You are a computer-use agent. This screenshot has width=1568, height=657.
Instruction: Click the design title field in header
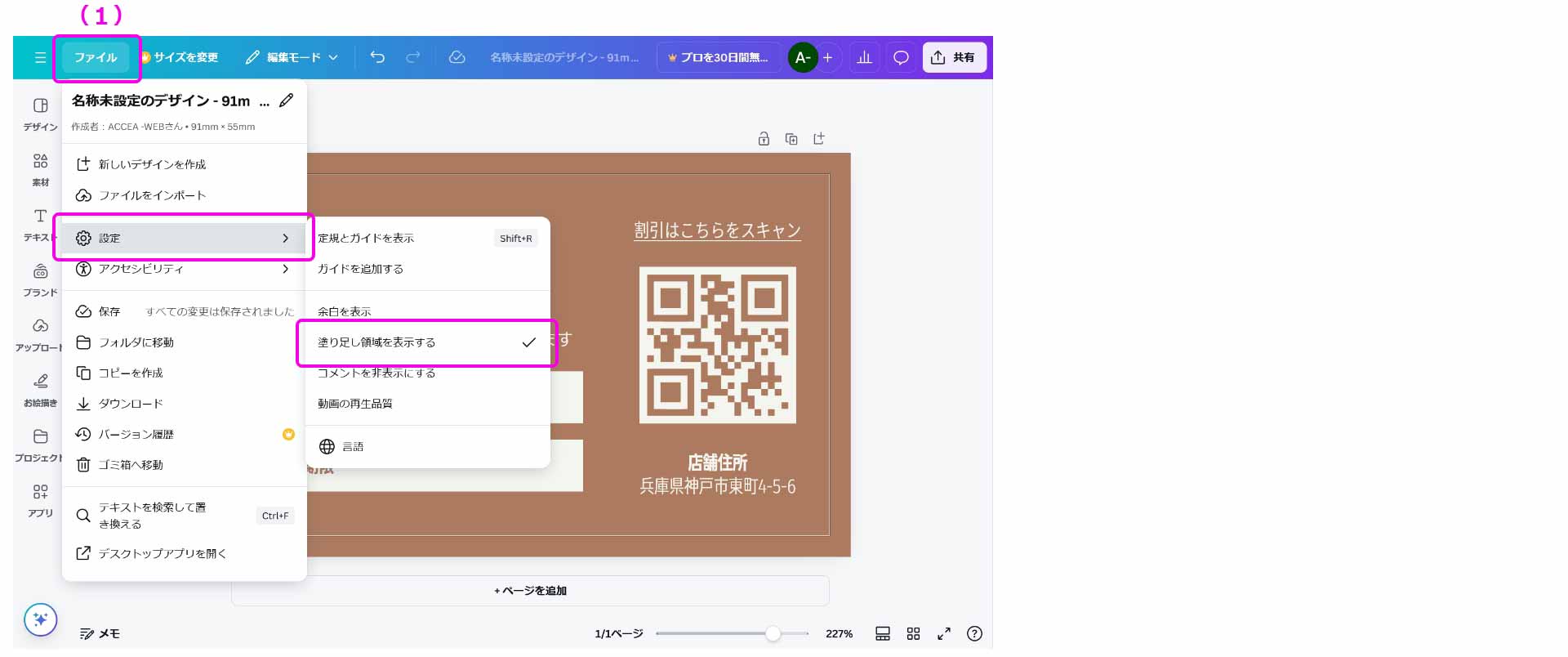tap(564, 57)
